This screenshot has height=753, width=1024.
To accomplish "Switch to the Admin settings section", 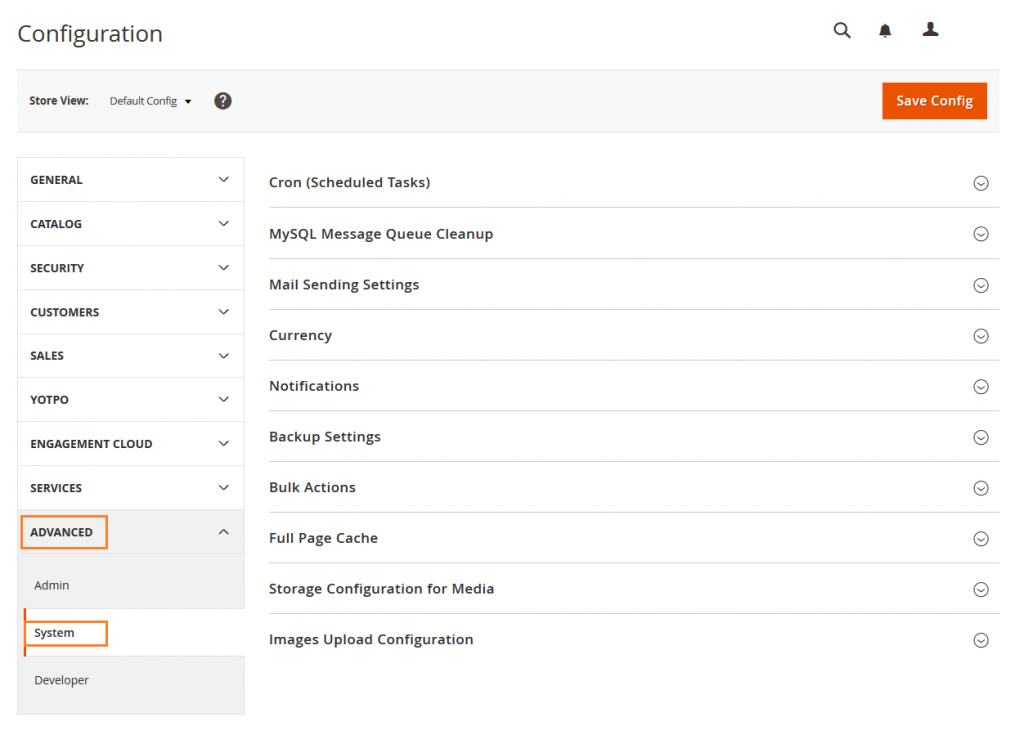I will (51, 585).
